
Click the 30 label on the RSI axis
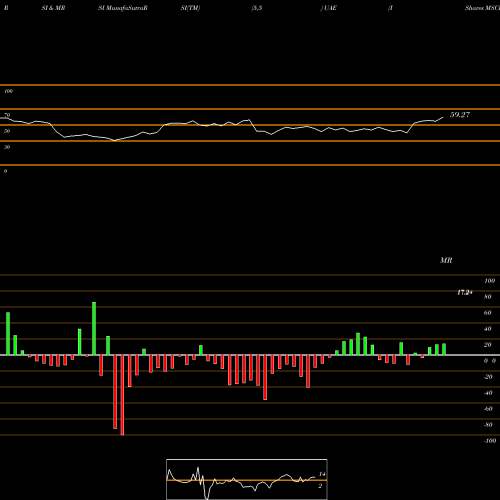point(7,147)
